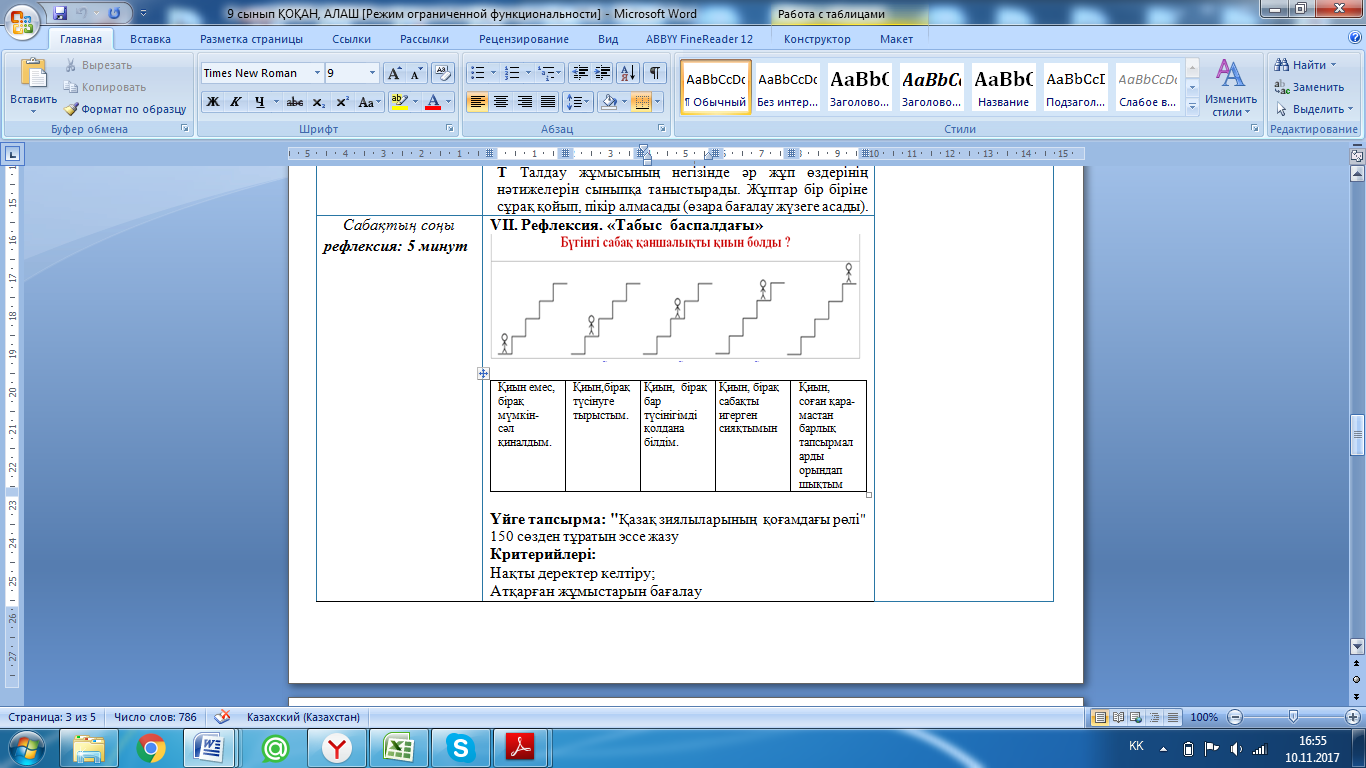Viewport: 1366px width, 768px height.
Task: Open the Рецензирование tab
Action: click(524, 39)
